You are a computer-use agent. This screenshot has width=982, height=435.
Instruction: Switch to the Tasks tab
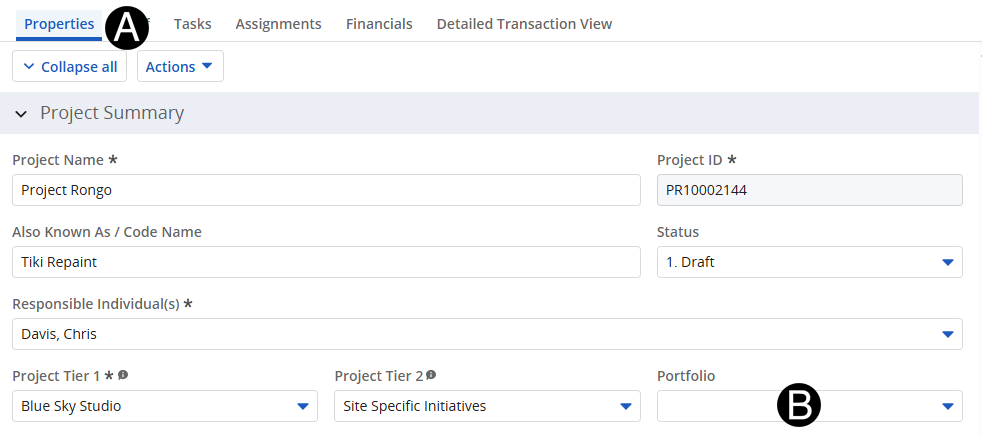(192, 24)
